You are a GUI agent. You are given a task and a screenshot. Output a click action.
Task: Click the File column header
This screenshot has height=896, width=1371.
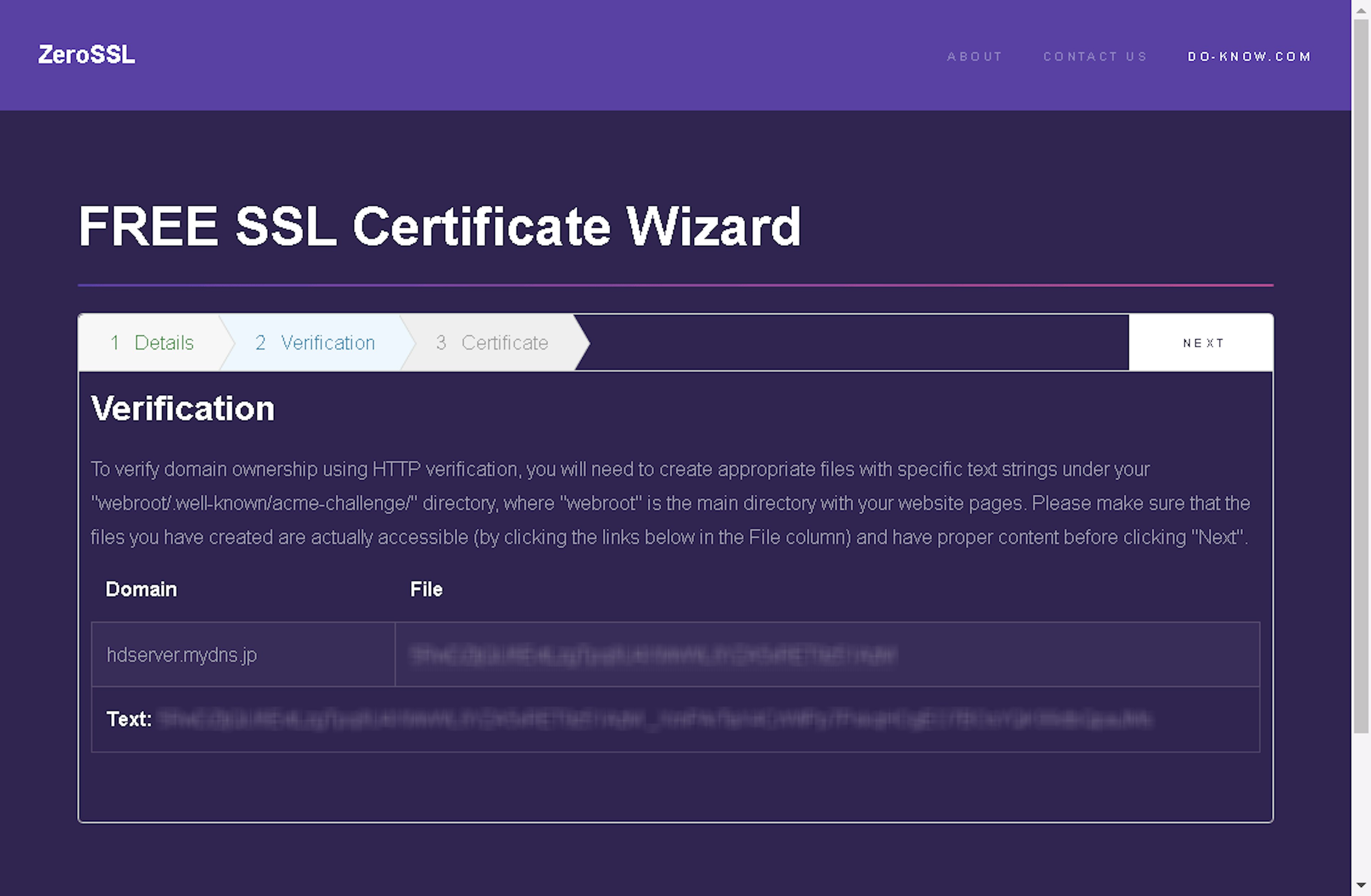pyautogui.click(x=426, y=589)
